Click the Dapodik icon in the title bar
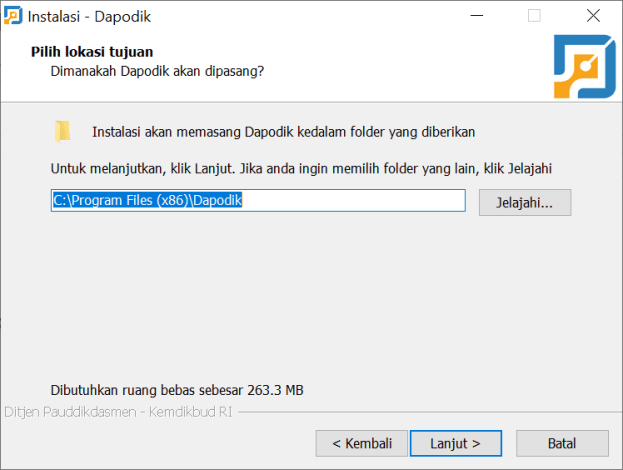 tap(13, 16)
